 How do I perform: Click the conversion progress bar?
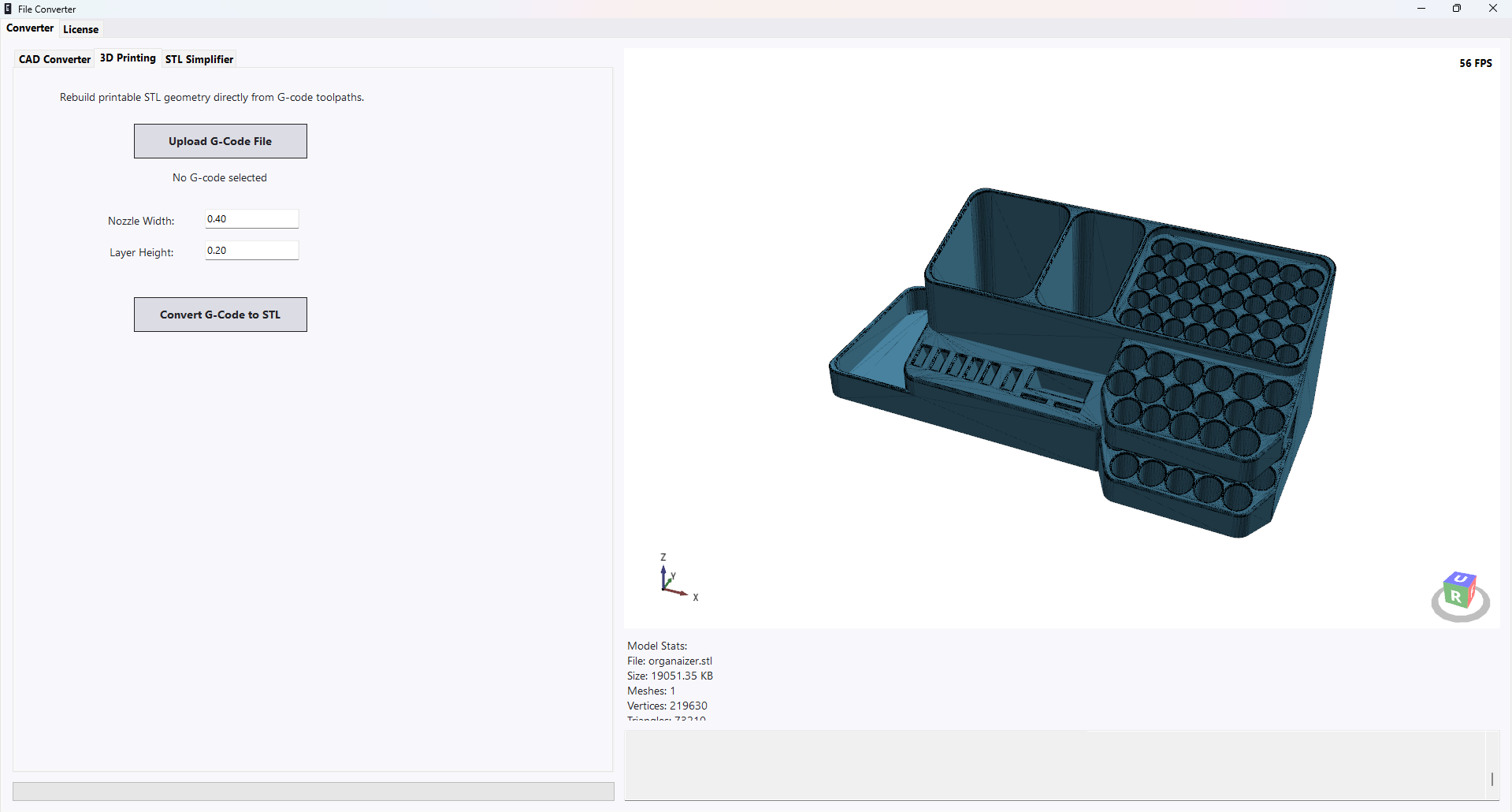pos(314,792)
